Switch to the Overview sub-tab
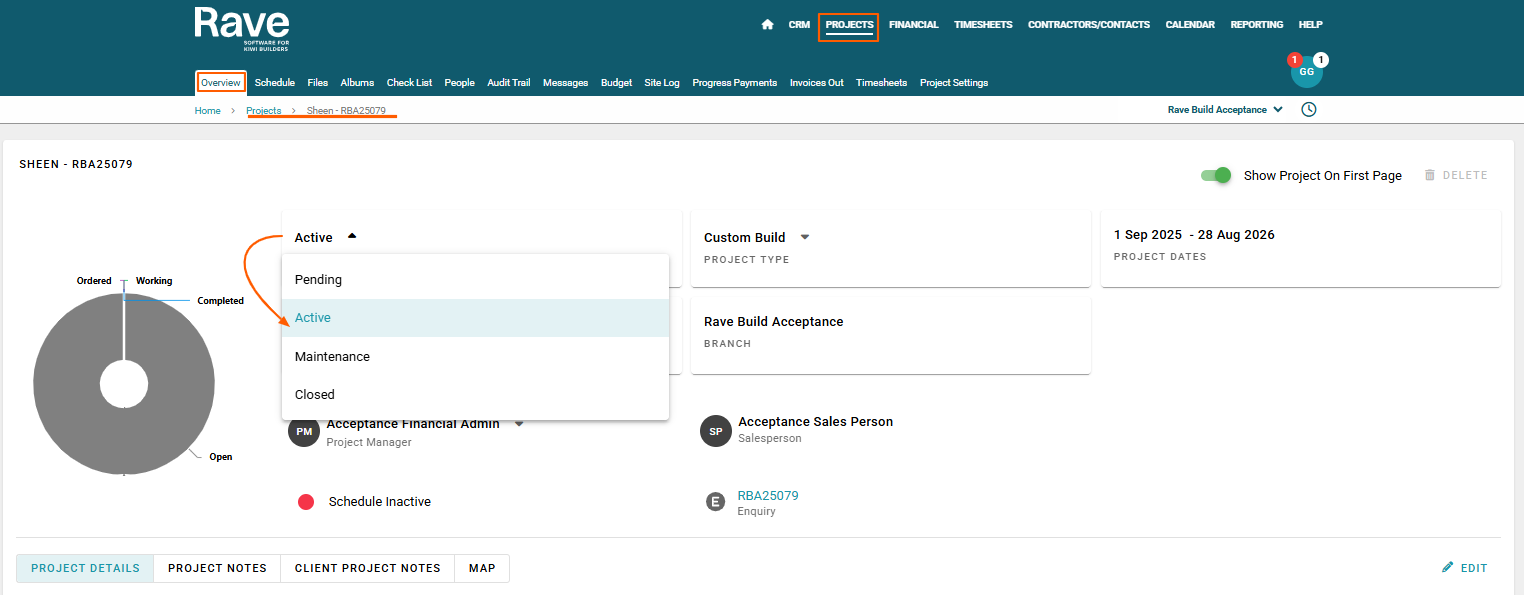This screenshot has height=595, width=1524. click(221, 83)
